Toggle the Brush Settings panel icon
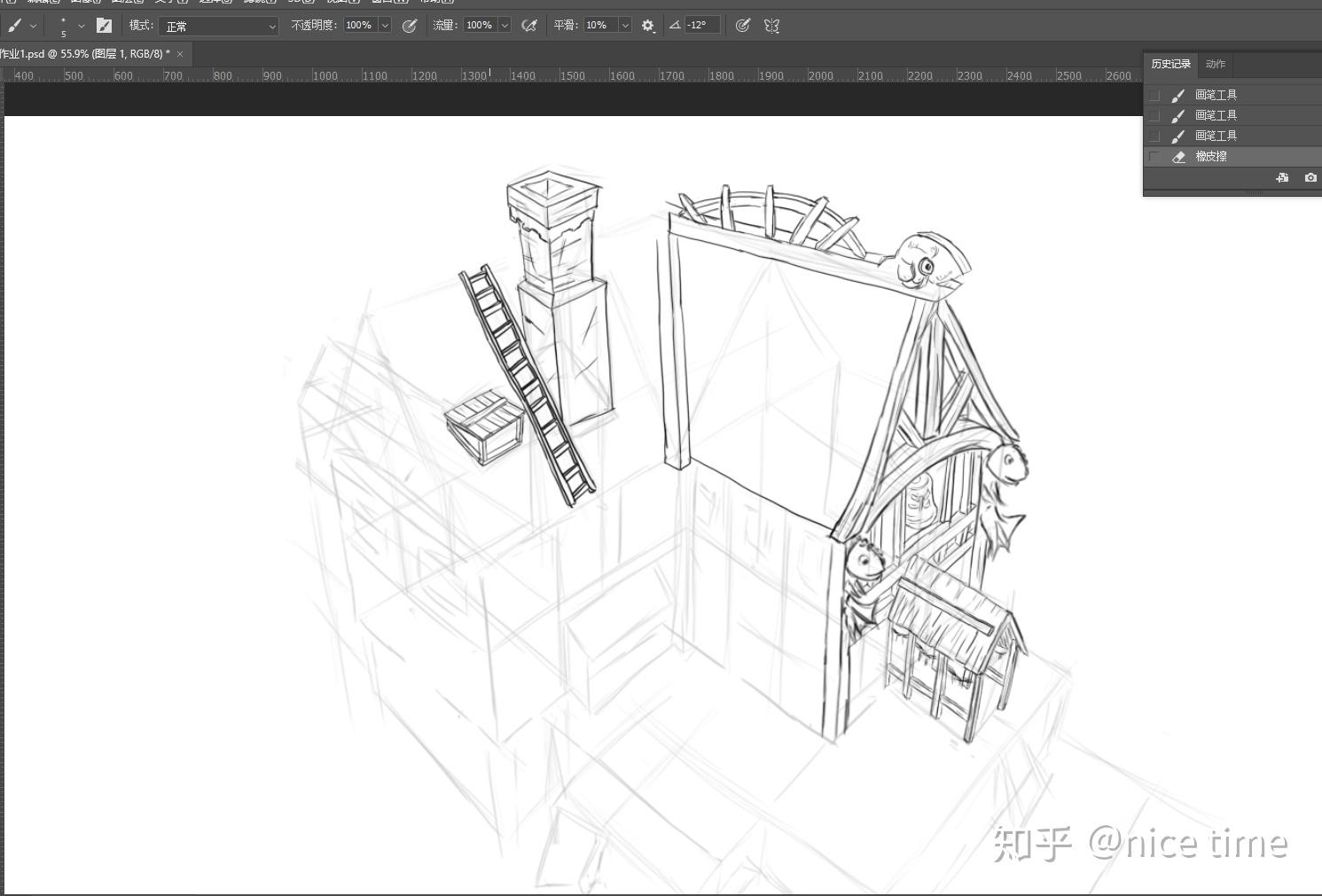Viewport: 1322px width, 896px height. [x=104, y=26]
